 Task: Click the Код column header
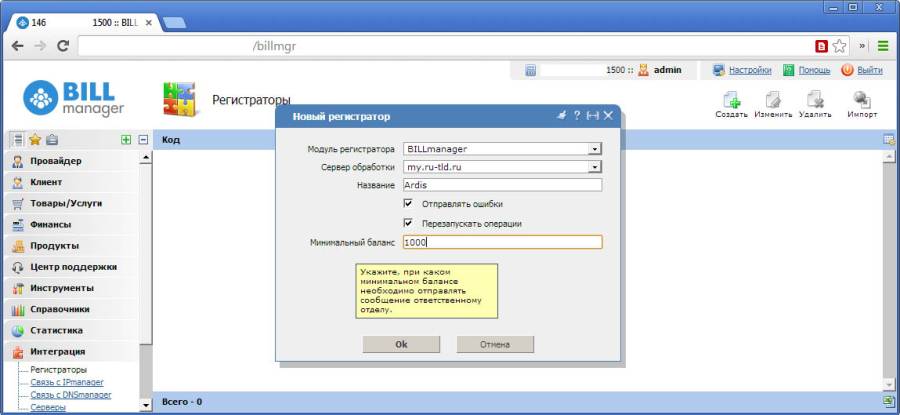171,139
